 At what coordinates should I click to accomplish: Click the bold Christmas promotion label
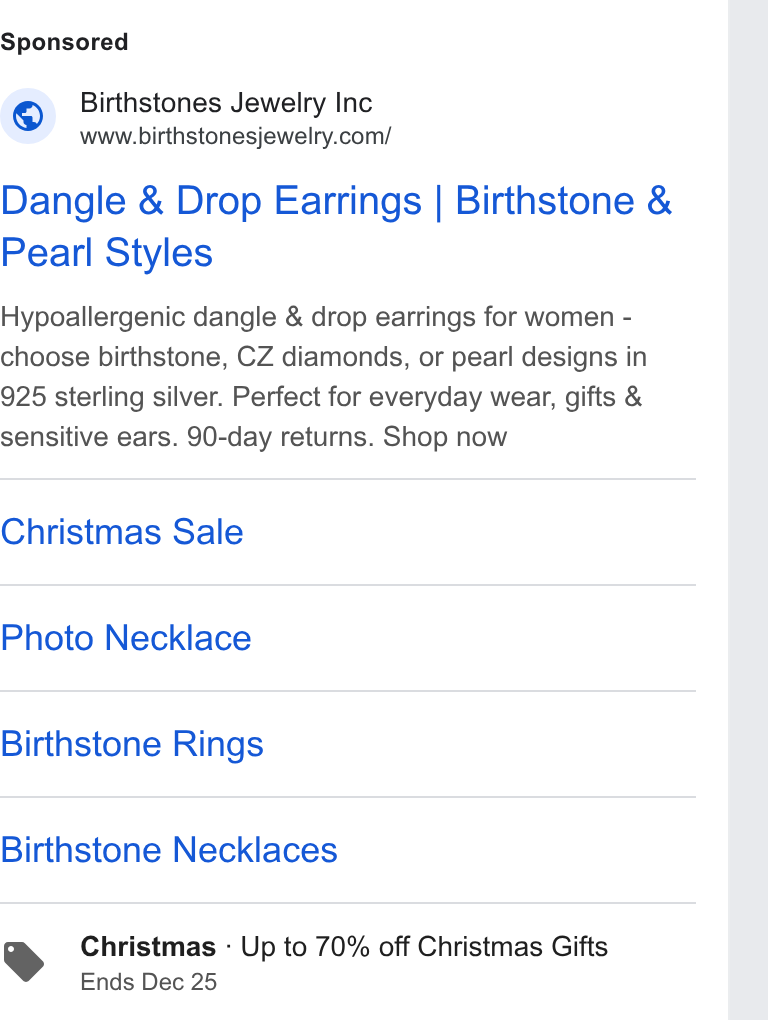tap(148, 946)
